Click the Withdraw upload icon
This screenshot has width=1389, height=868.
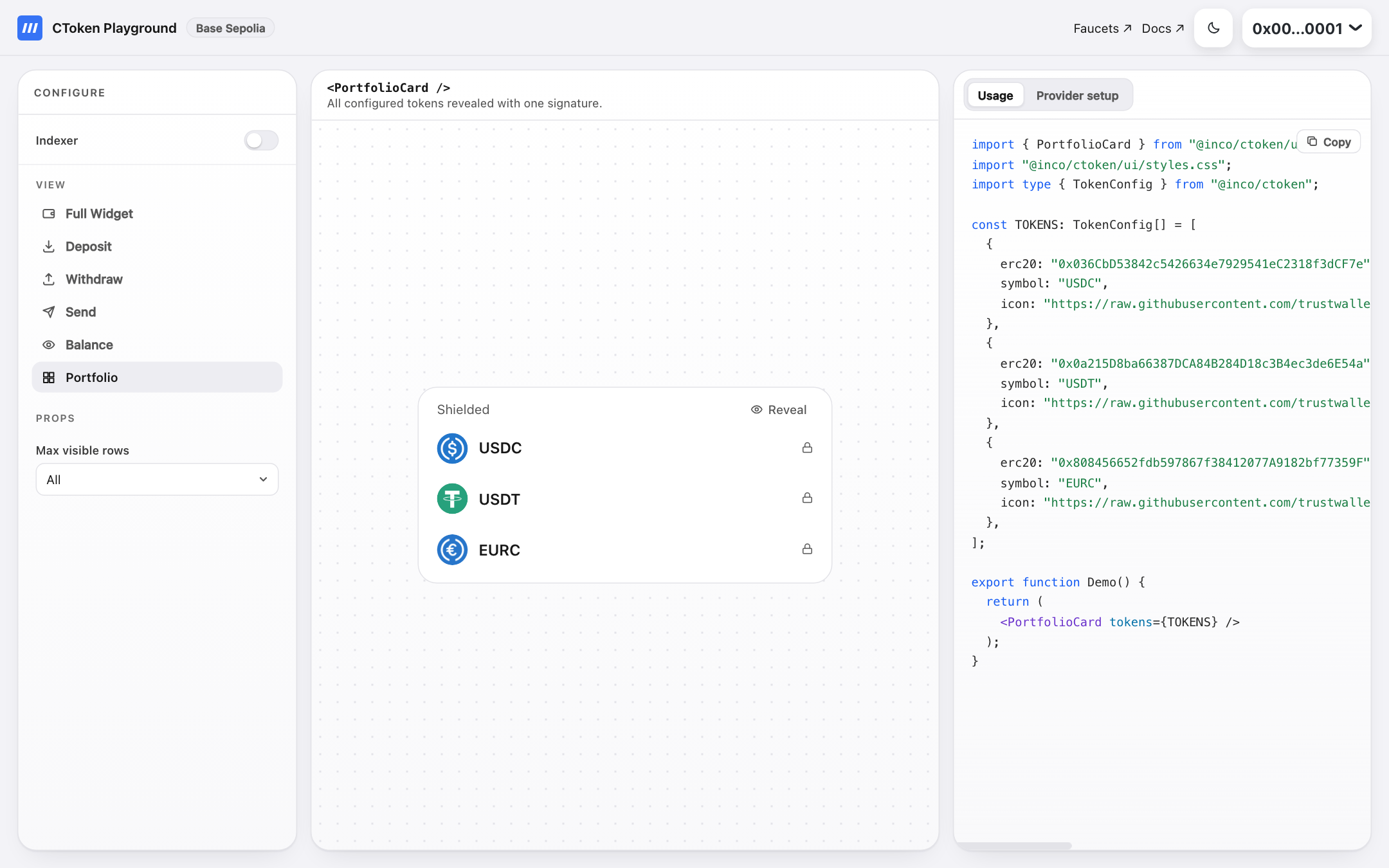click(x=49, y=279)
